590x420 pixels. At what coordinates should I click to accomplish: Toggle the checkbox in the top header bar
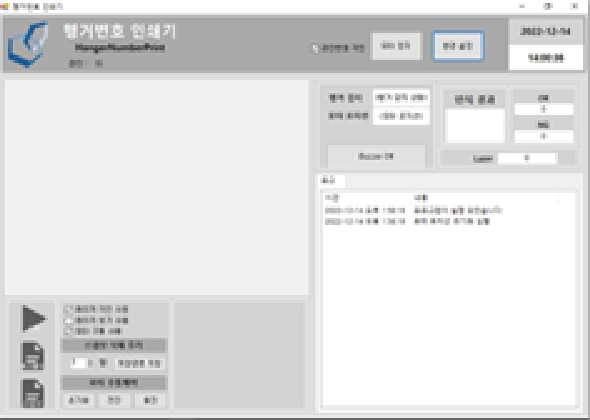pyautogui.click(x=315, y=48)
